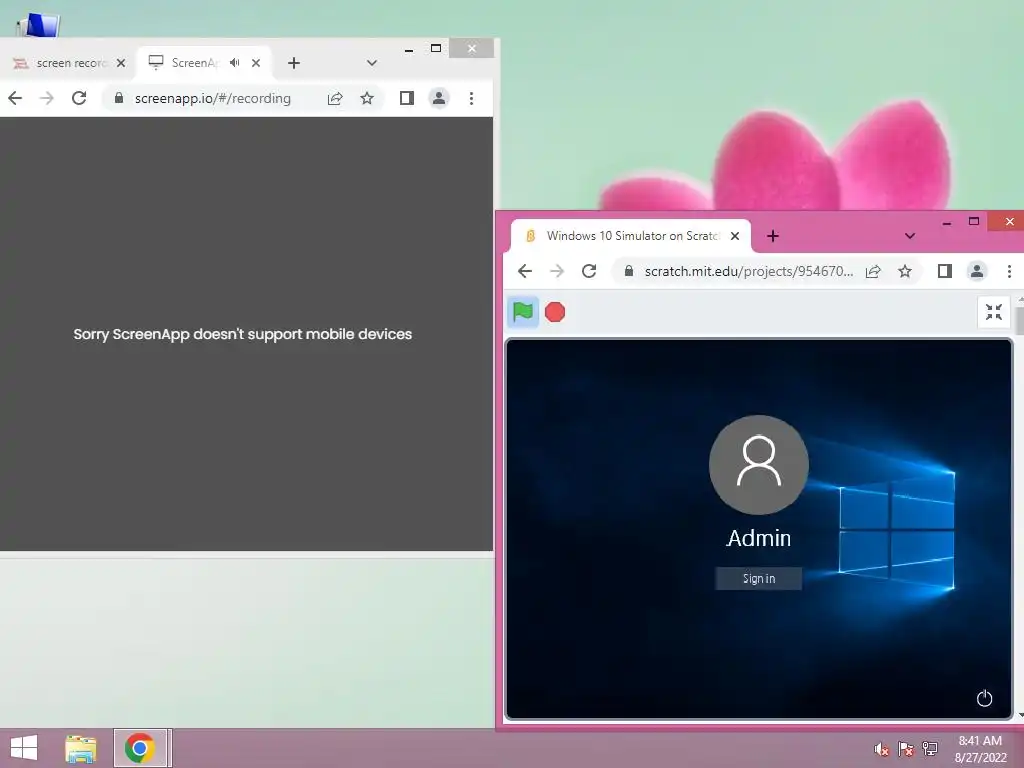Open tab search dropdown in Scratch window
Image resolution: width=1024 pixels, height=768 pixels.
pyautogui.click(x=910, y=236)
